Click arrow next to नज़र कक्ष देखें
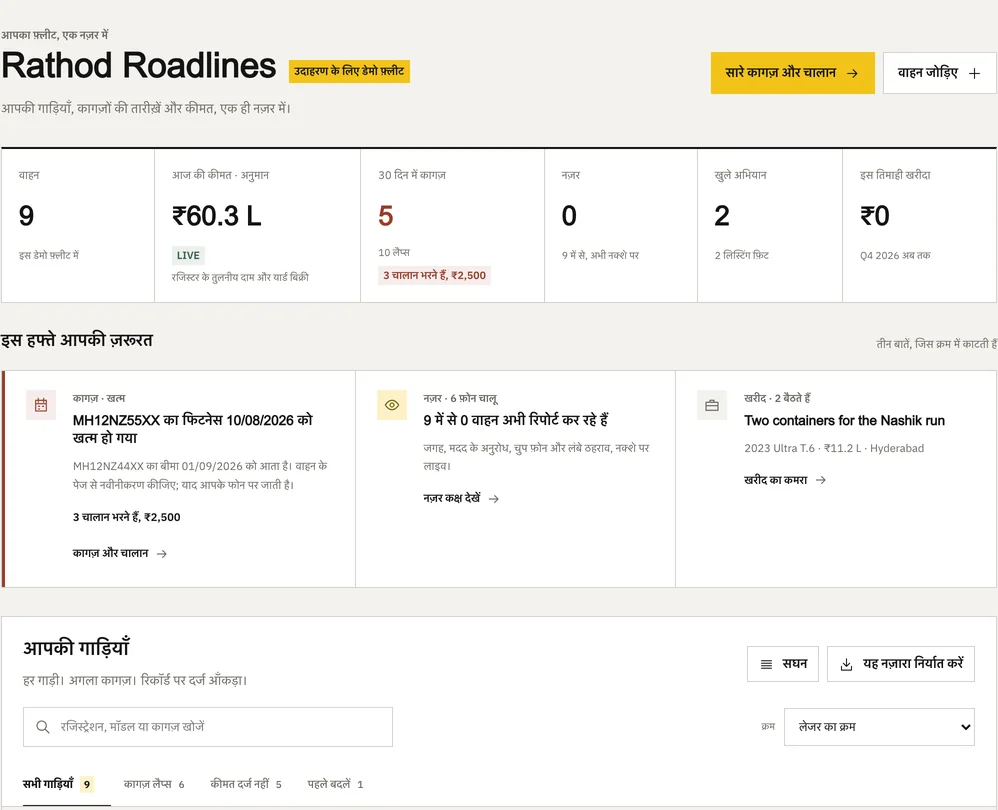Screen dimensions: 998x810 [493, 499]
